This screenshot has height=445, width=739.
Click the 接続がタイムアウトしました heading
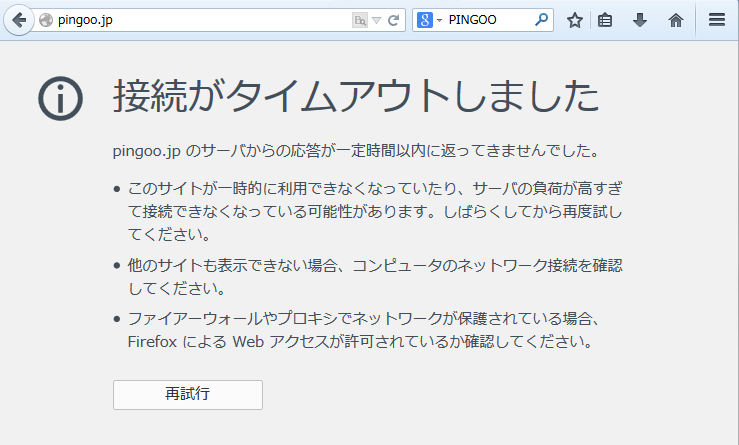[356, 96]
